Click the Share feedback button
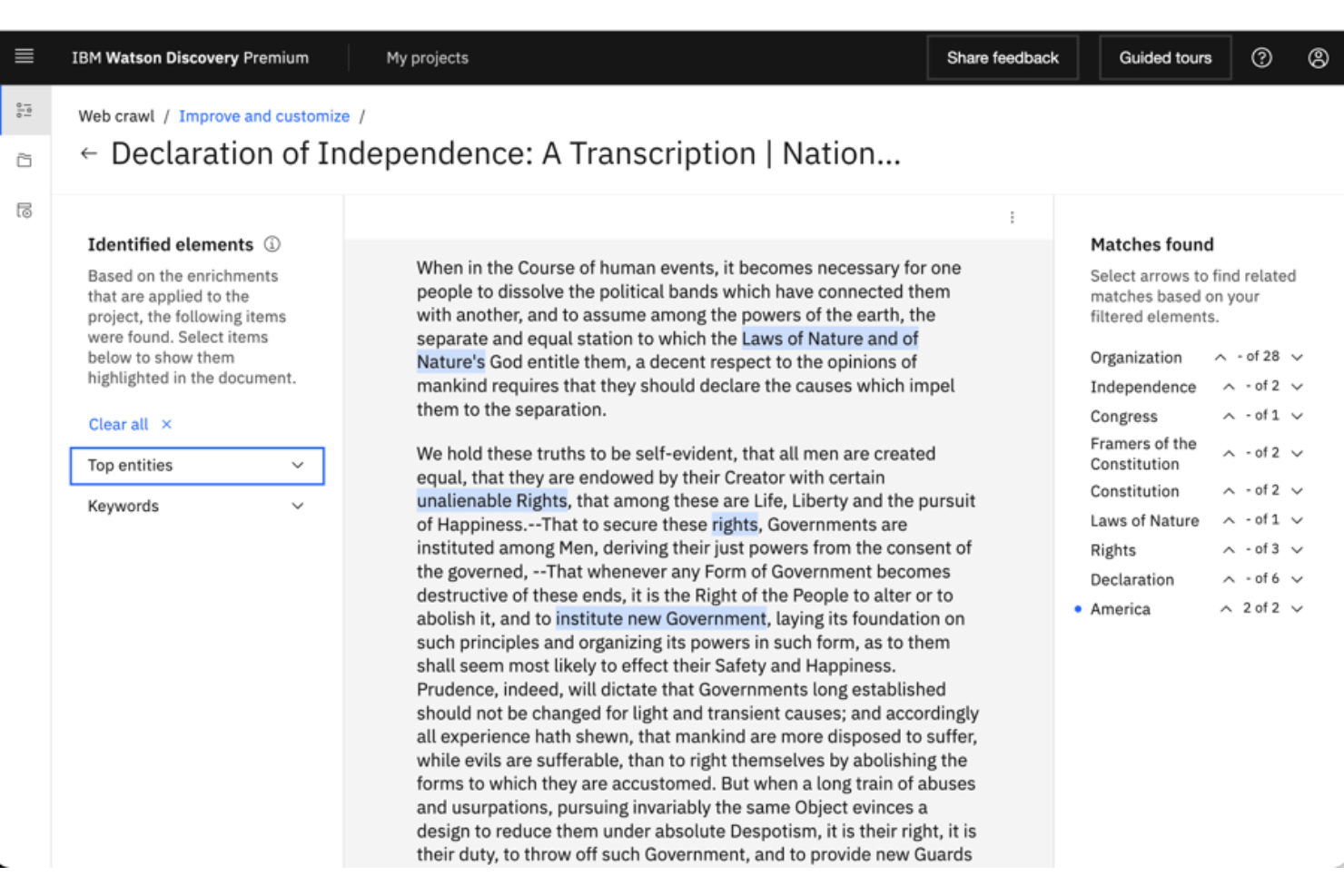The image size is (1344, 896). pos(1002,57)
